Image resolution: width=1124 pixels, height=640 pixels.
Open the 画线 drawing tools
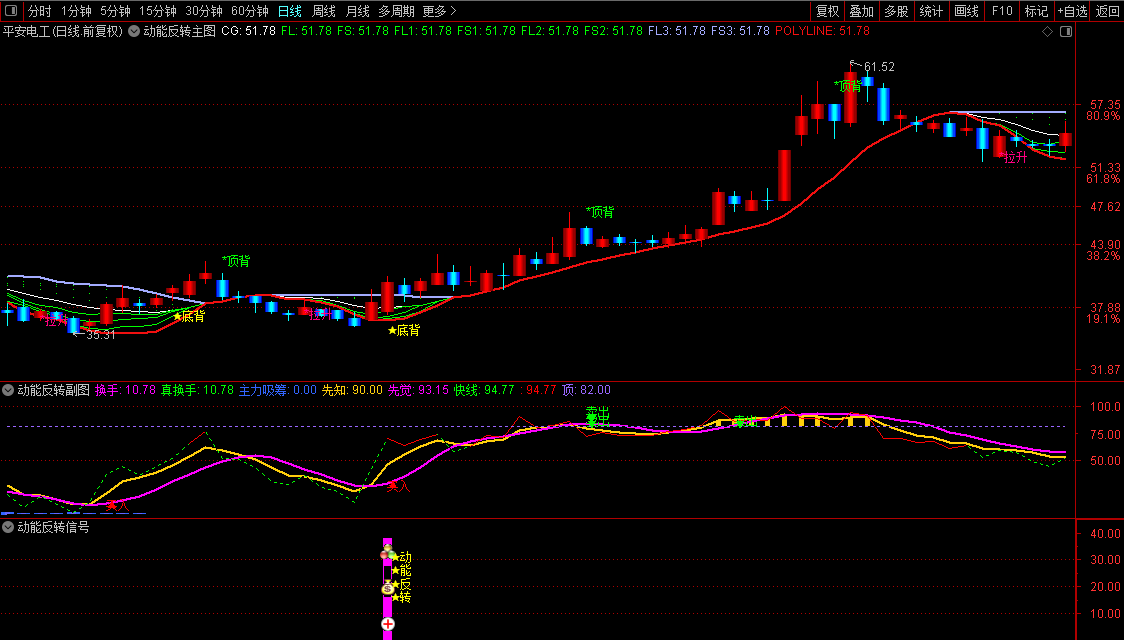point(966,11)
